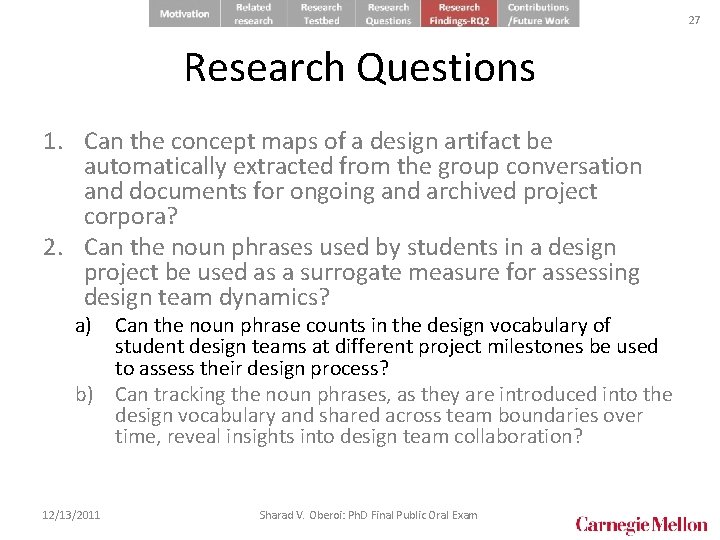The height and width of the screenshot is (540, 720).
Task: Click the footer text "Sharad V. Oberoi: PhD Final Public Oral Exam"
Action: coord(368,515)
